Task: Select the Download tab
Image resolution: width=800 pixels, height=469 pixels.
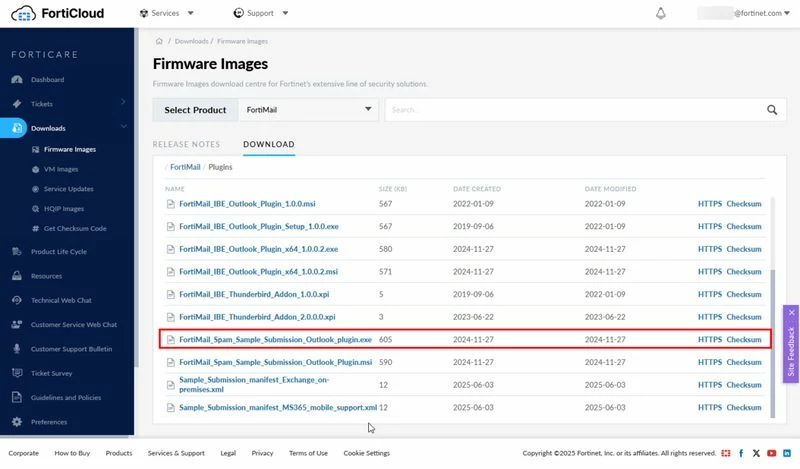Action: pos(269,144)
